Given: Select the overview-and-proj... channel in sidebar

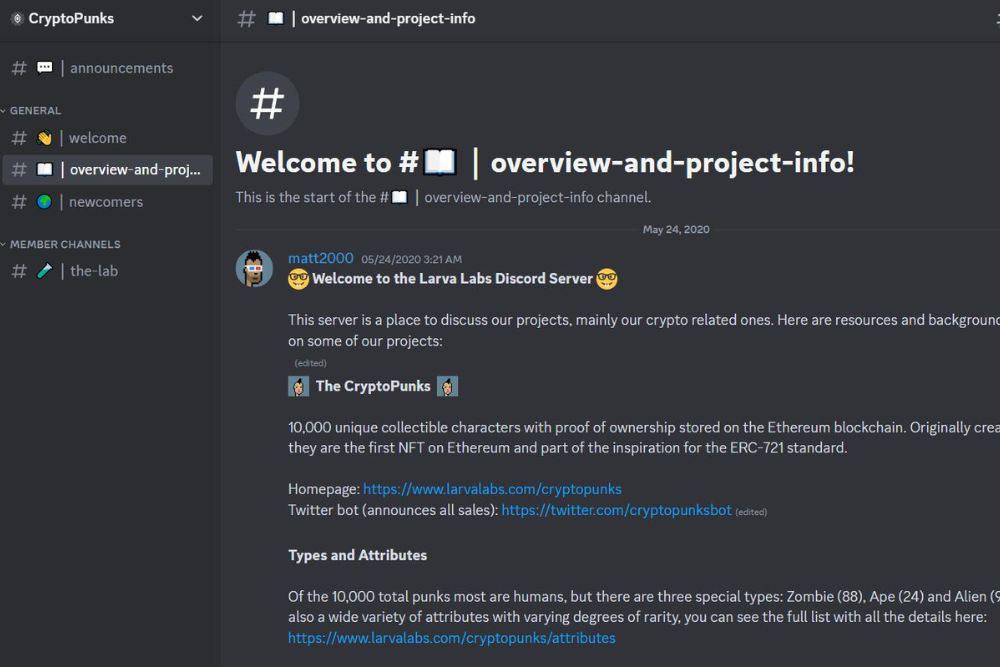Looking at the screenshot, I should pos(107,170).
